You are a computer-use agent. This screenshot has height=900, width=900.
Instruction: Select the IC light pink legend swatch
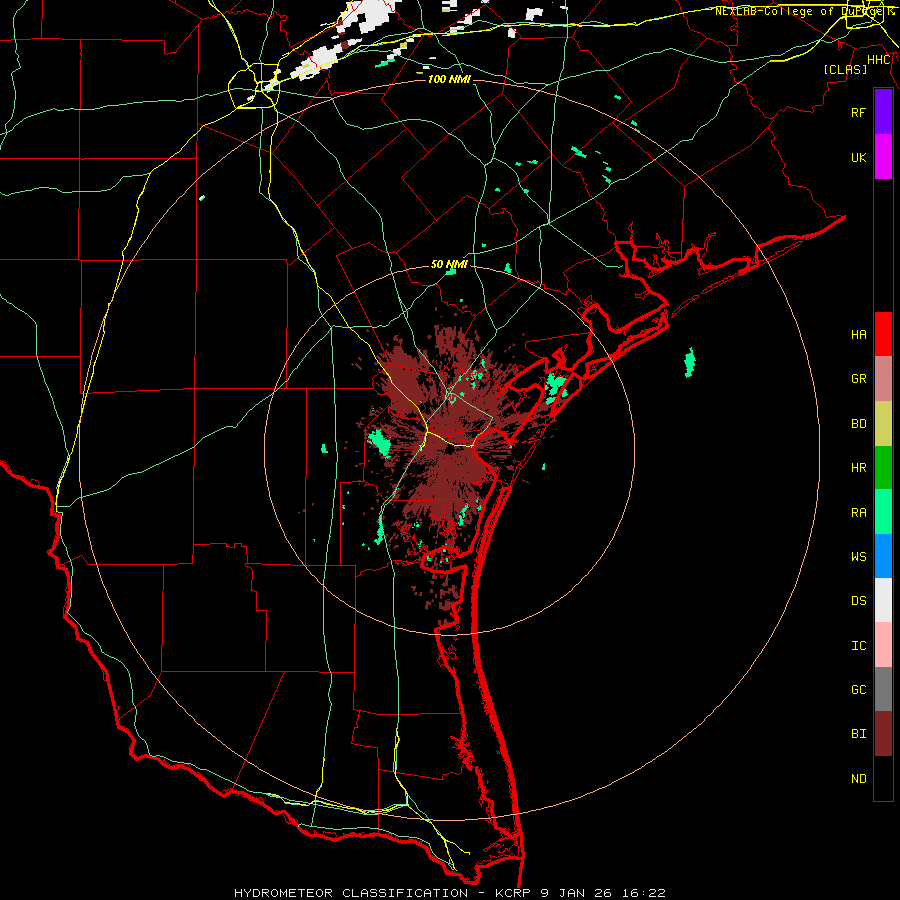coord(883,645)
